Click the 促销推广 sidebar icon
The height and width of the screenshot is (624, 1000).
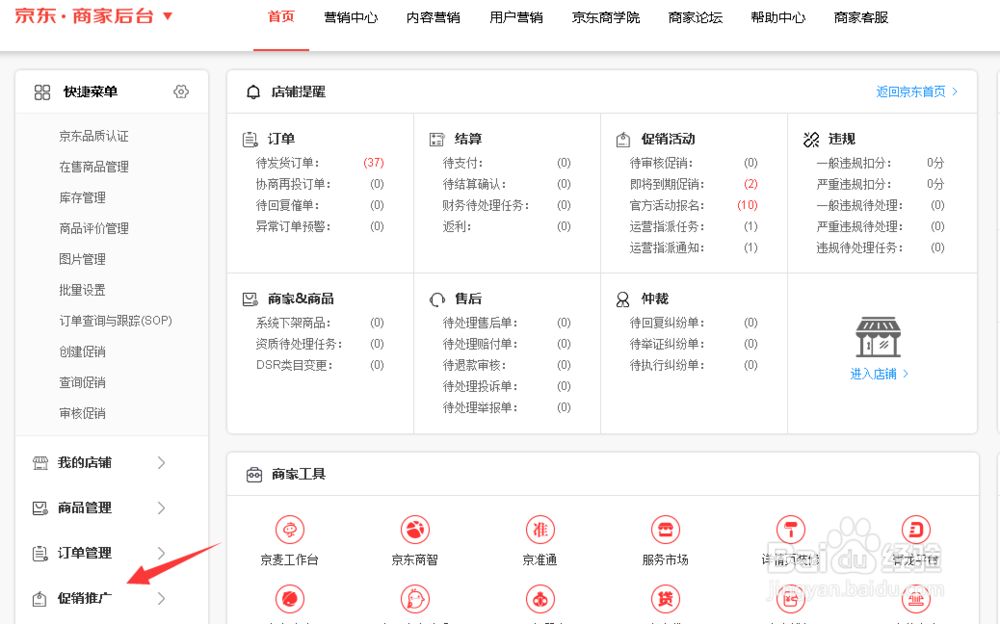coord(40,598)
